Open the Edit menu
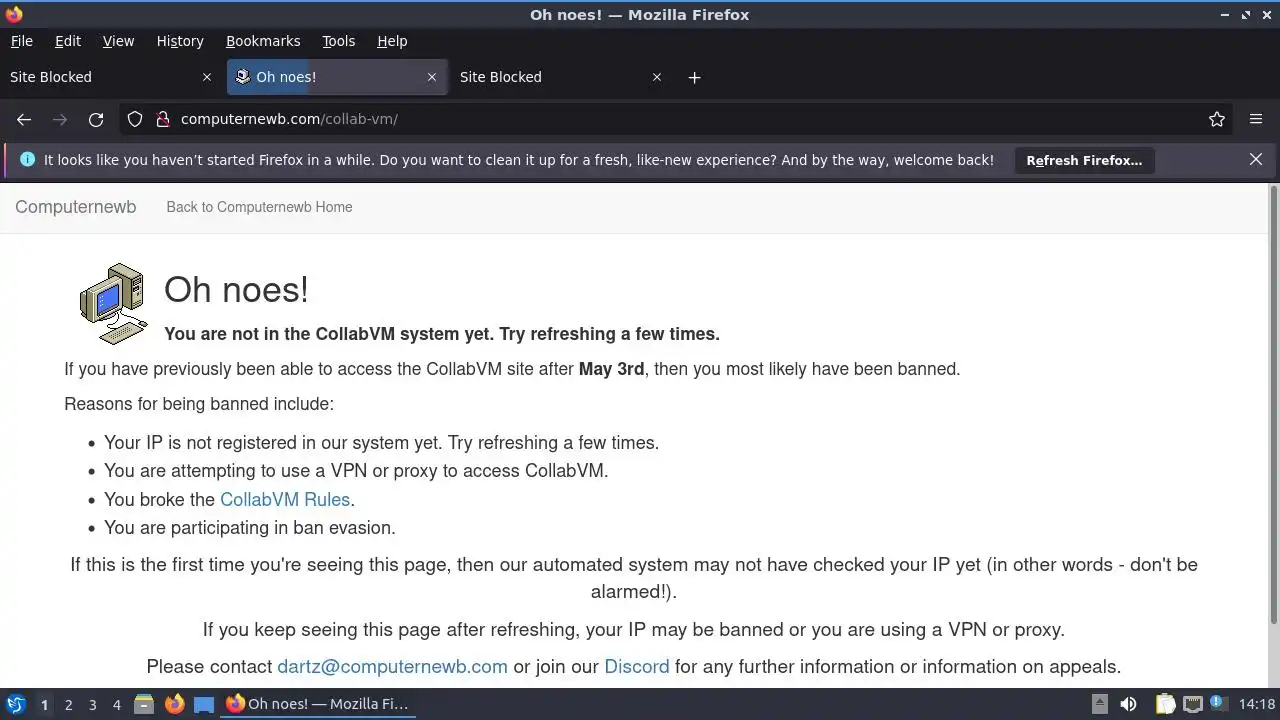 [68, 41]
